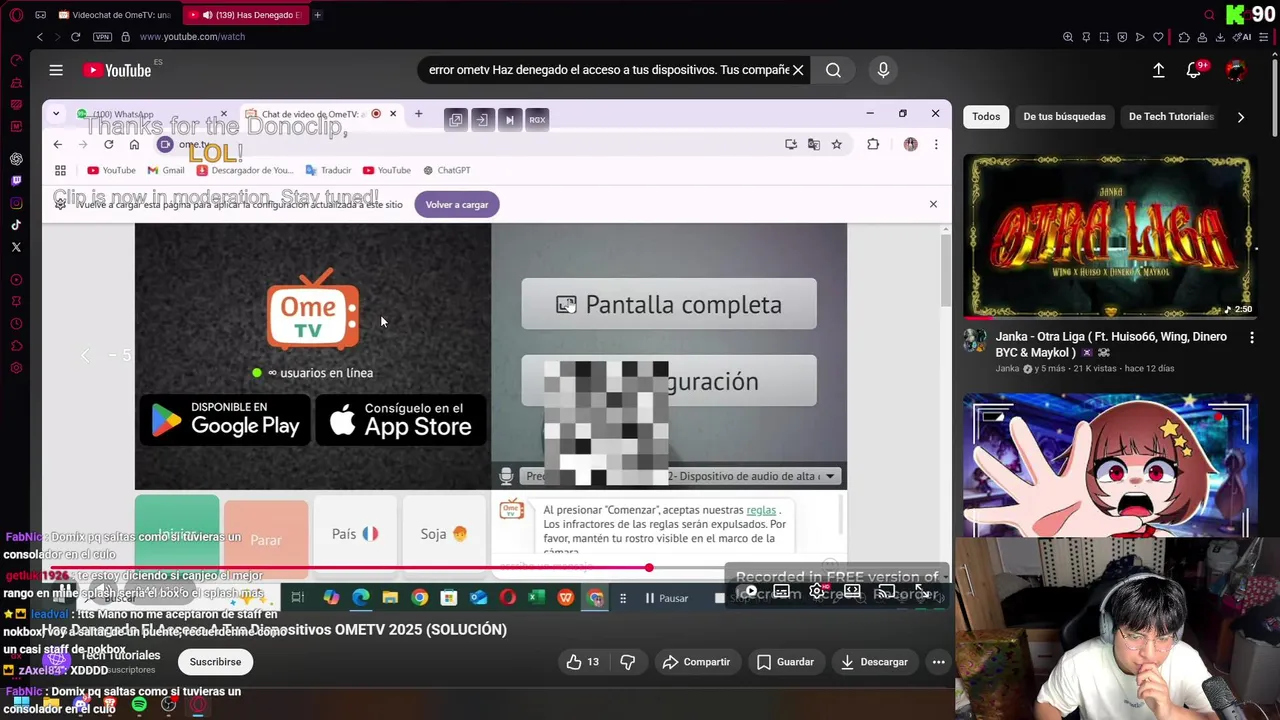Select the 'De Tech Tutoriales' chip
This screenshot has width=1280, height=720.
point(1170,116)
